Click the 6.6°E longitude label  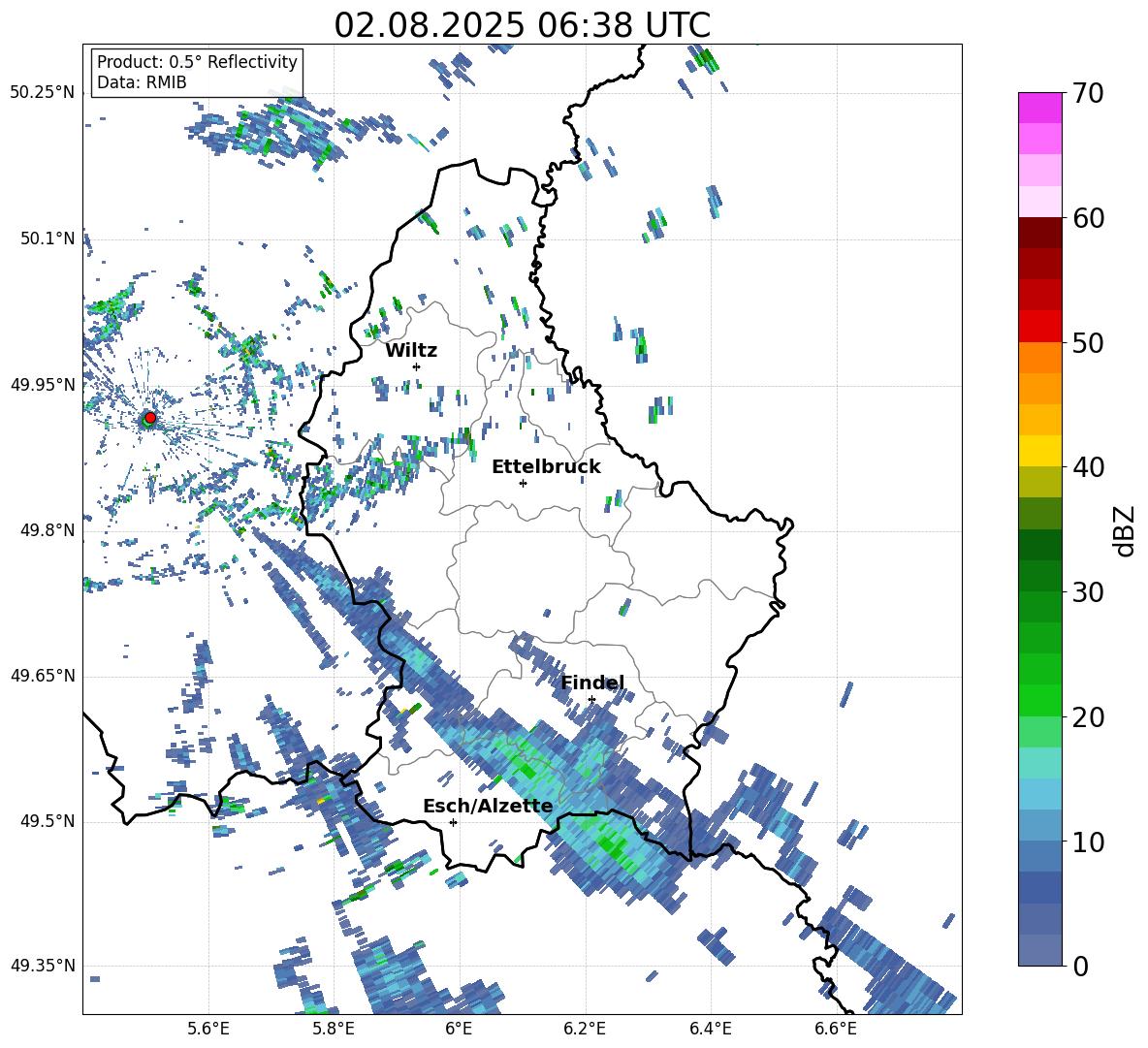pyautogui.click(x=836, y=1030)
